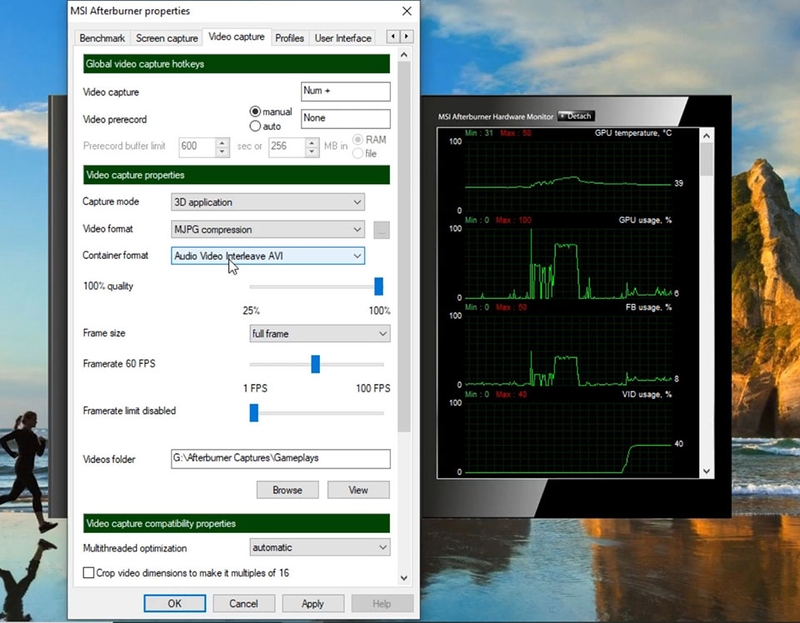Click the video format settings button

[382, 230]
